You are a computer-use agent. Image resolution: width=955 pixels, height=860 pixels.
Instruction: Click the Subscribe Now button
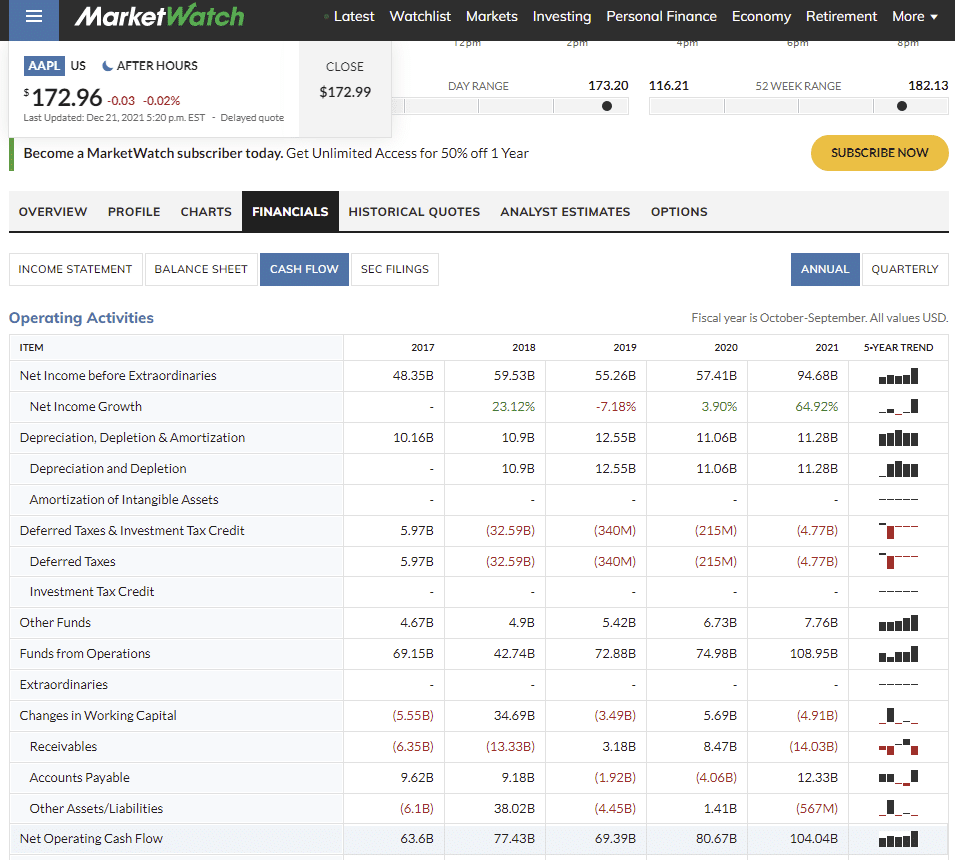pyautogui.click(x=879, y=153)
